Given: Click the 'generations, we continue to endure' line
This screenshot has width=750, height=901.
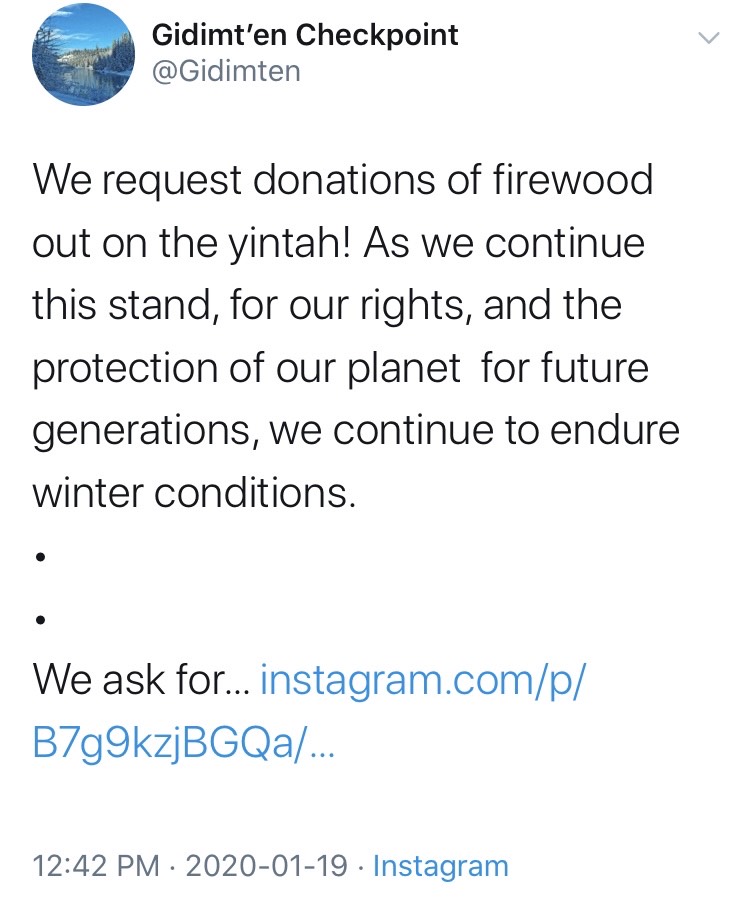Looking at the screenshot, I should click(x=356, y=432).
